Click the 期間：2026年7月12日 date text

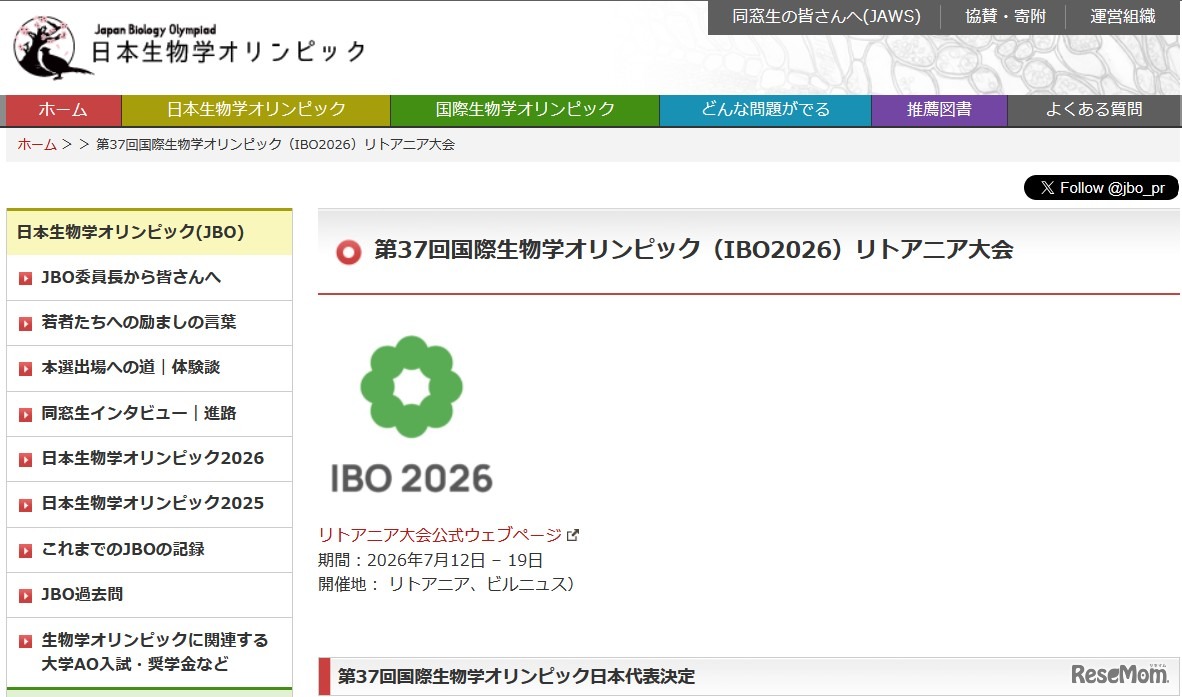click(x=430, y=560)
